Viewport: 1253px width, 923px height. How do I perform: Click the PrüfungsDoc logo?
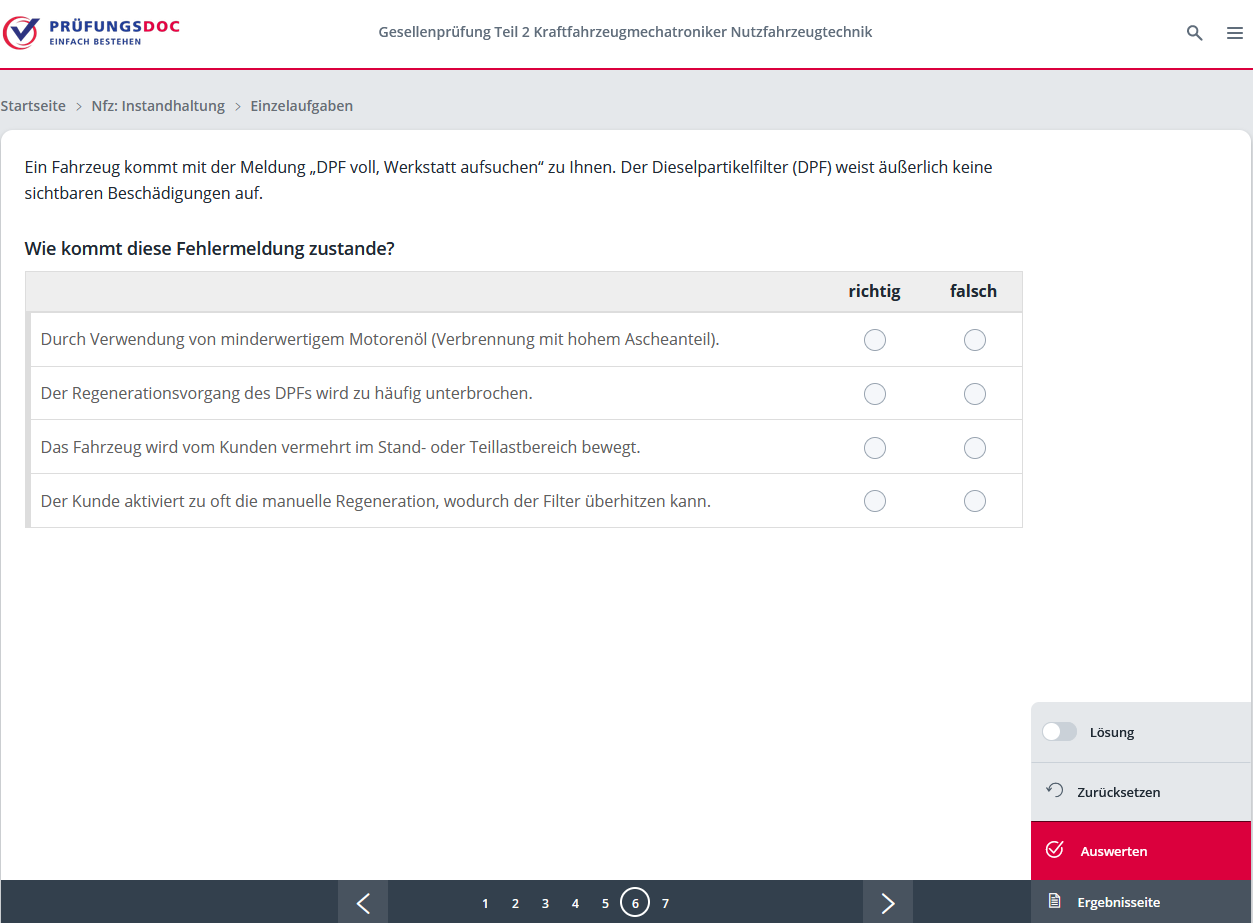[92, 32]
